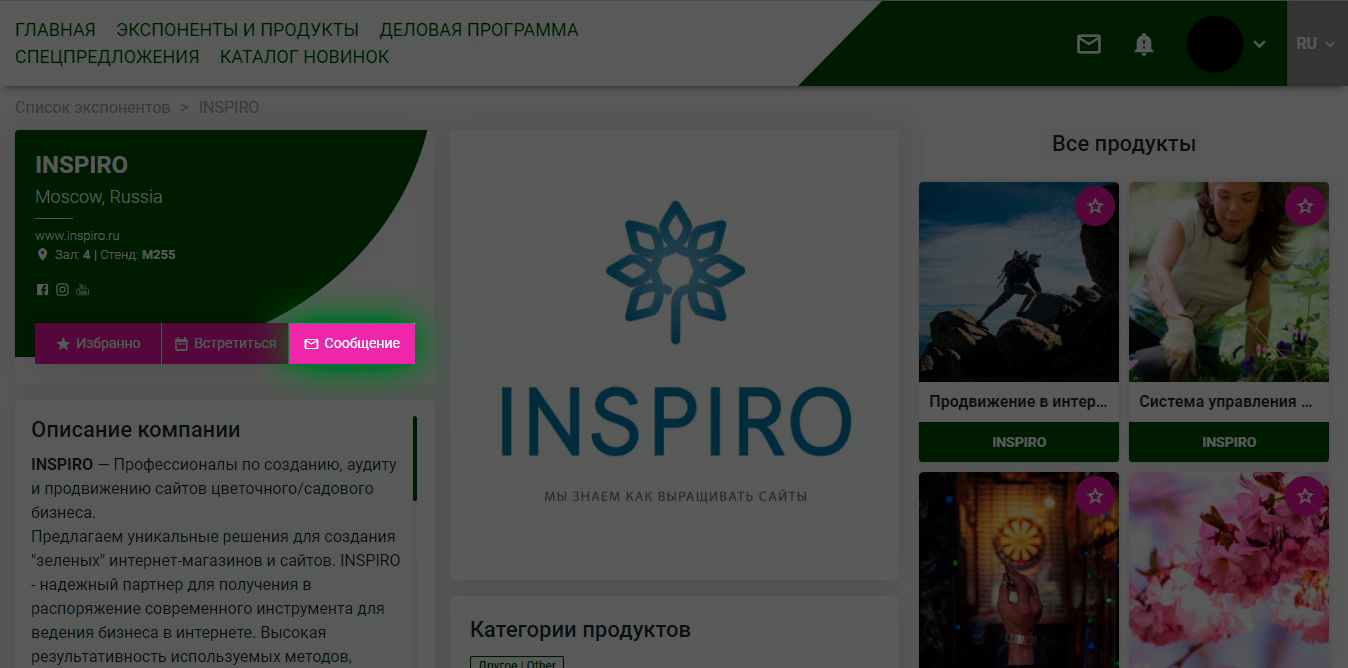Click the description panel scrollbar

pos(415,459)
